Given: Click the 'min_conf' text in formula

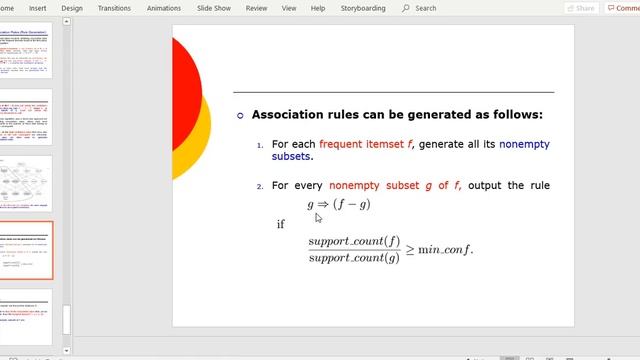Looking at the screenshot, I should point(445,249).
